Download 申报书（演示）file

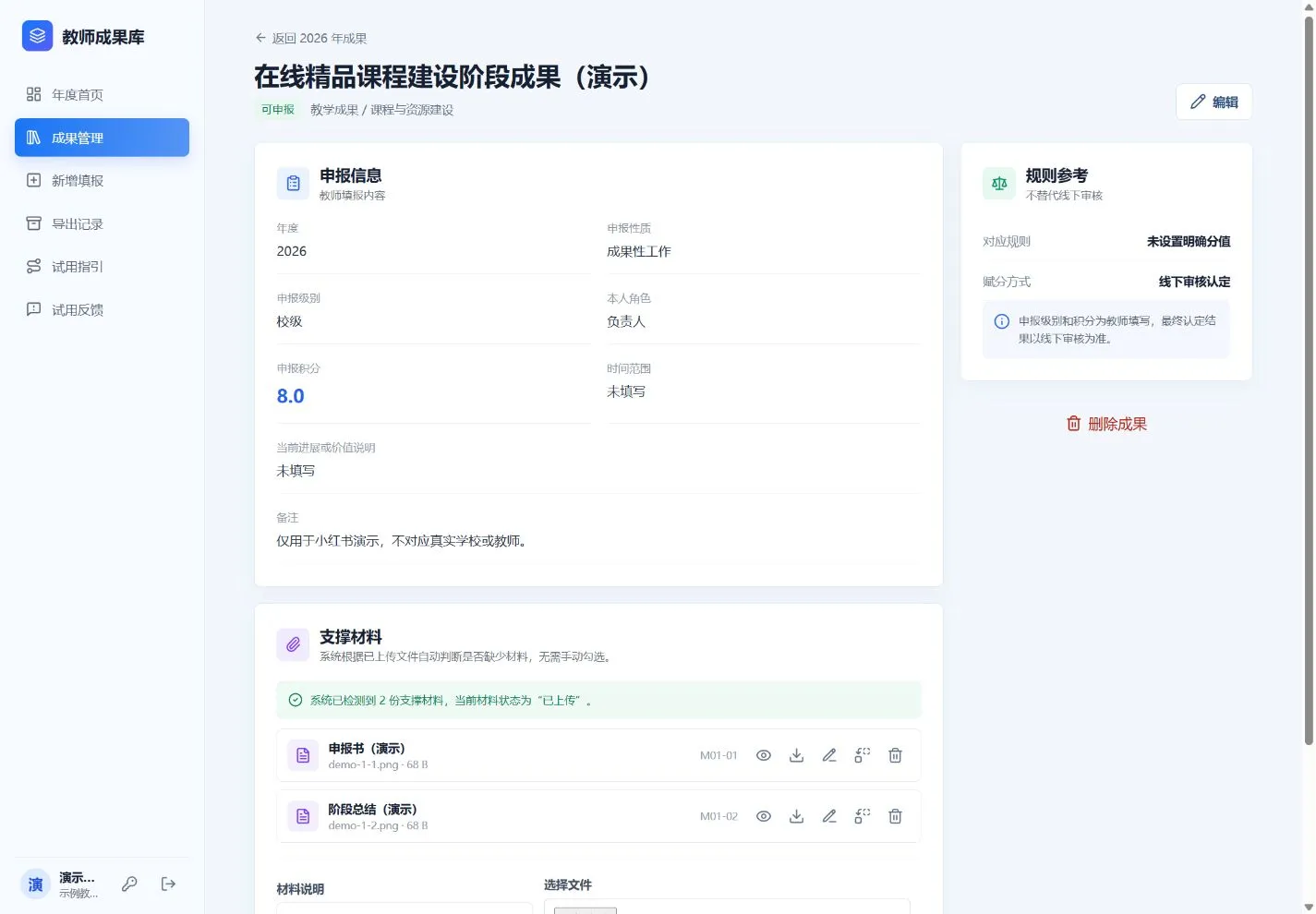(x=796, y=755)
